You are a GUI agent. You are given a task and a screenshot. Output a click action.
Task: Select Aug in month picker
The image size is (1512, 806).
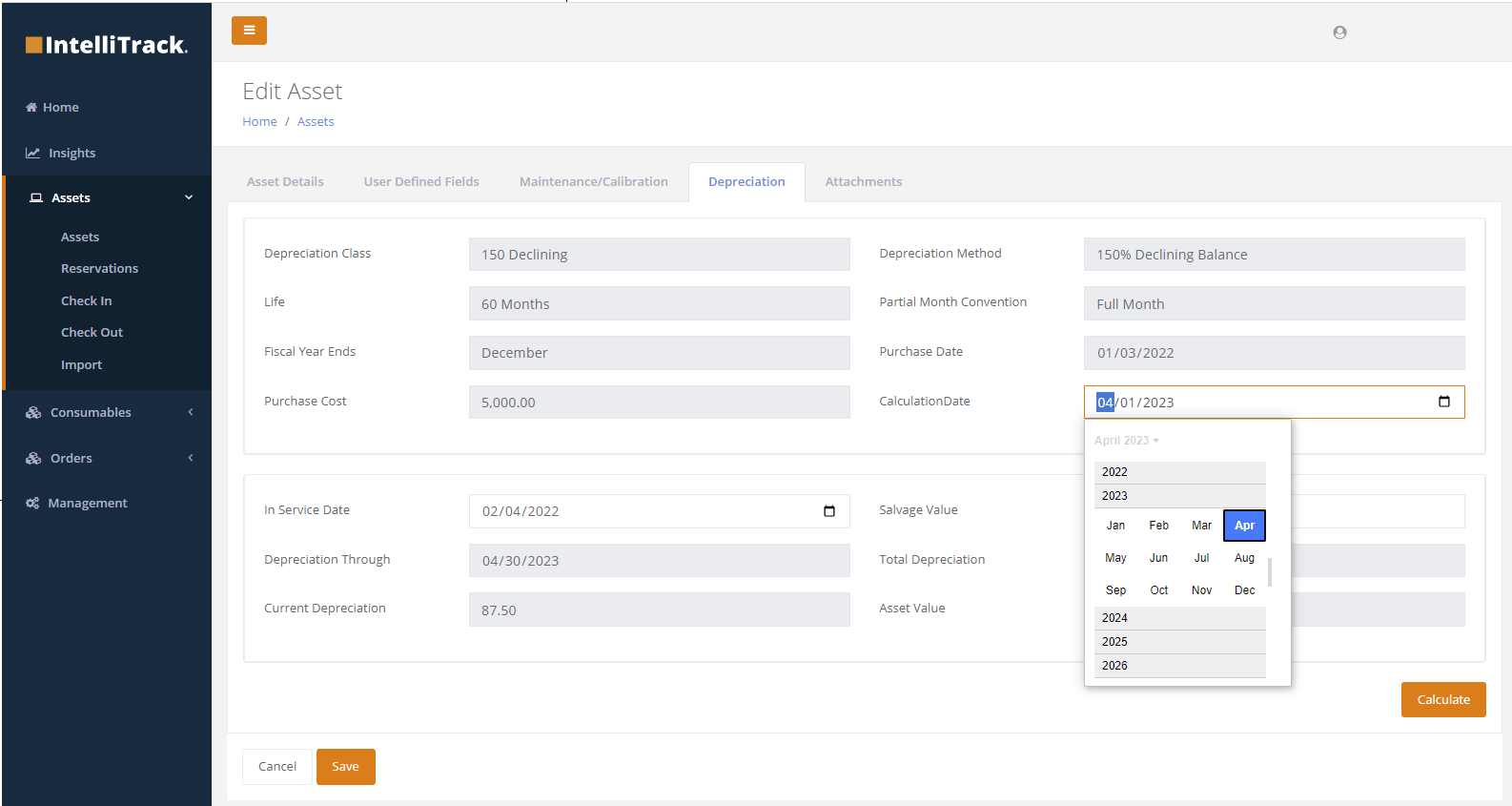pos(1244,558)
